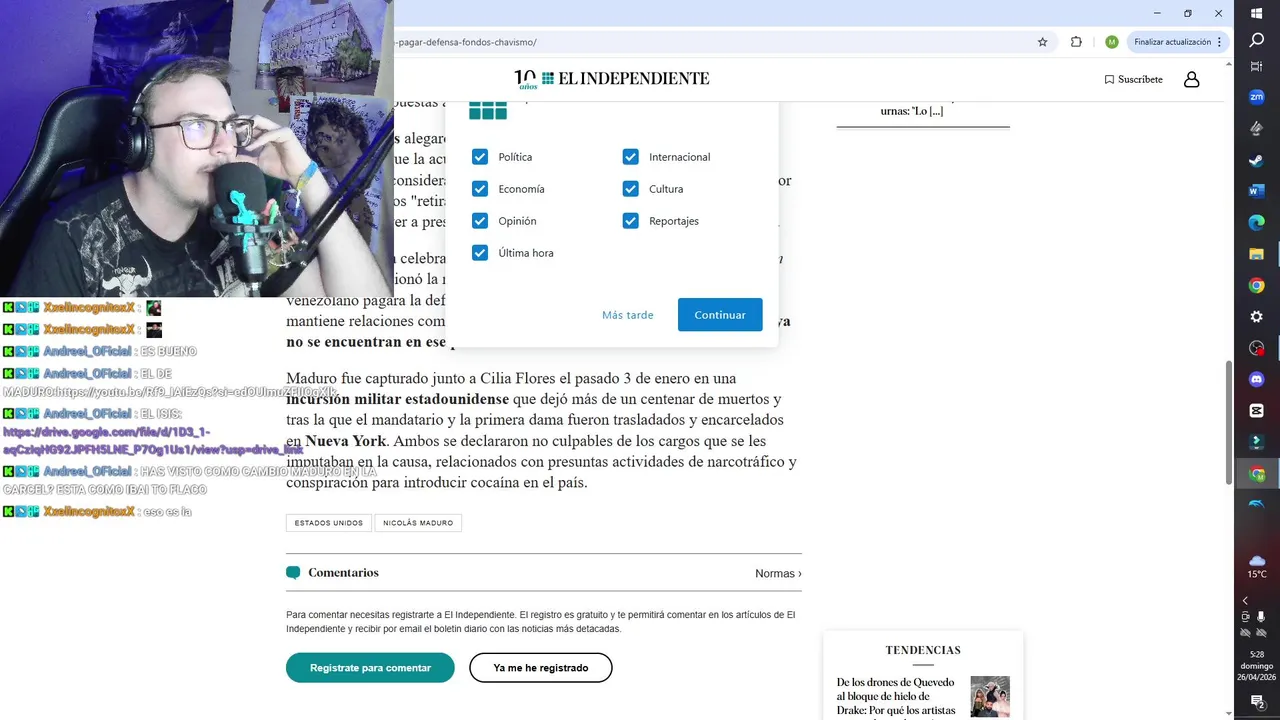Click the page vertical scrollbar thumb
Screen dimensions: 1280x720
click(1229, 422)
